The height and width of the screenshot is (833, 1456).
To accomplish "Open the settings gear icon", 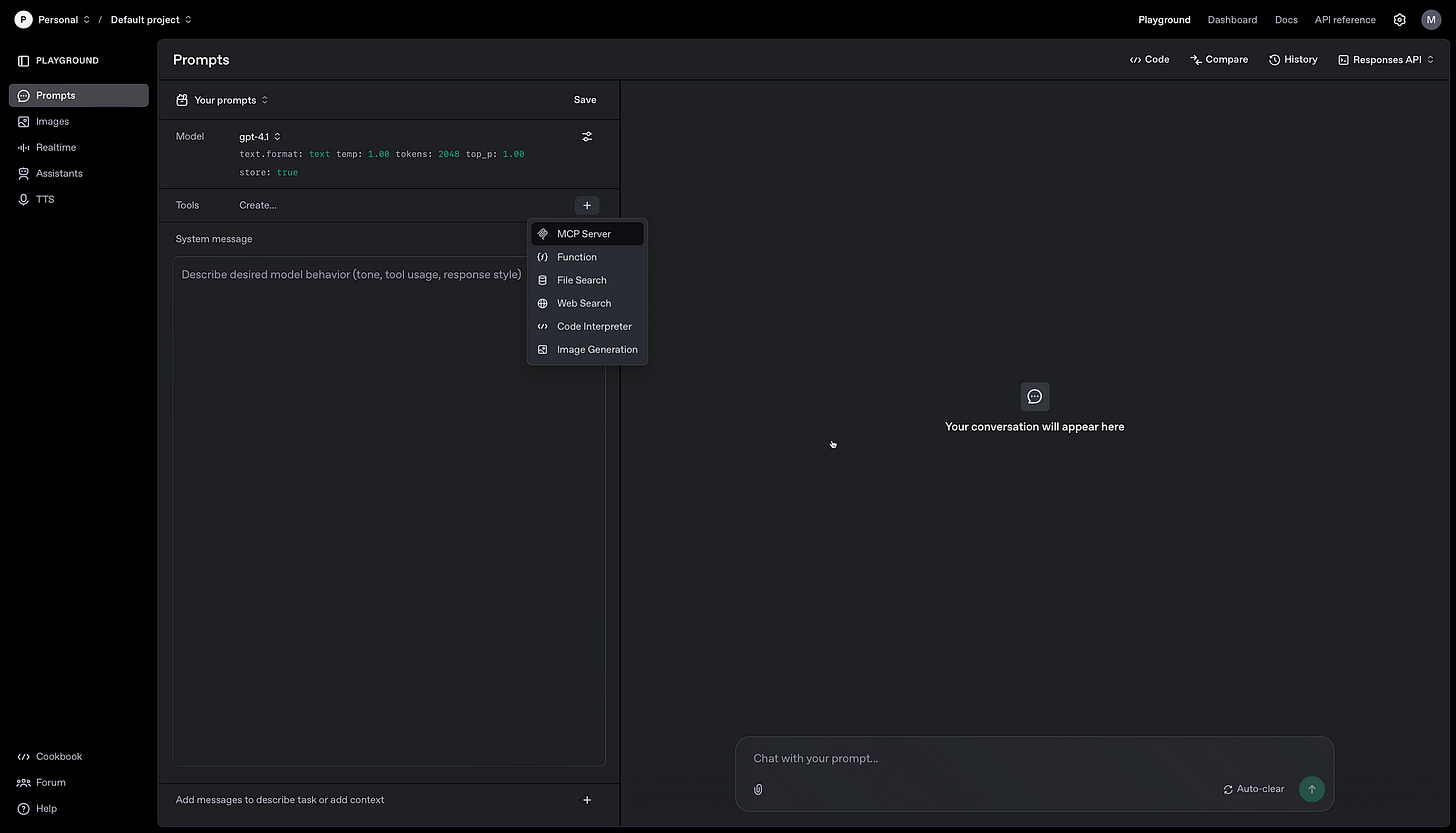I will 1400,20.
